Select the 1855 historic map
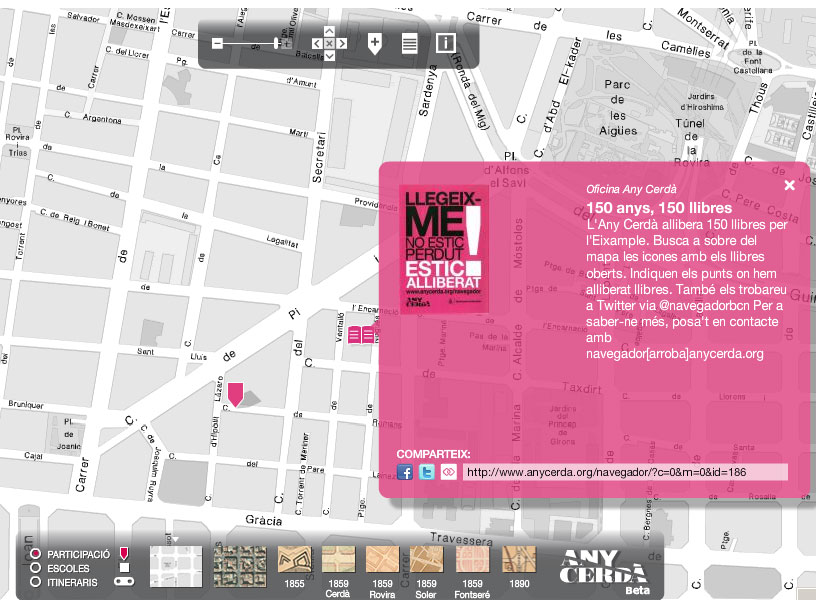 coord(294,560)
